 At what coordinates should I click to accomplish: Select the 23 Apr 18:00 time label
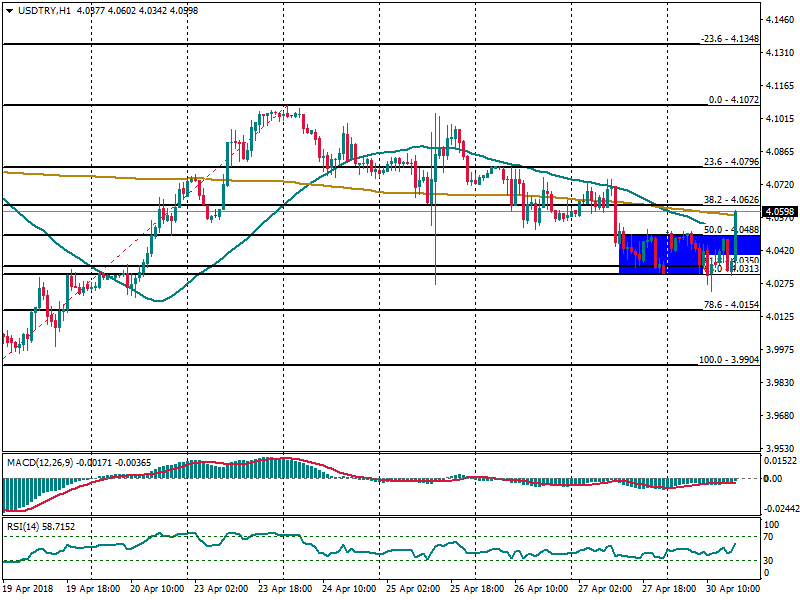[x=285, y=591]
